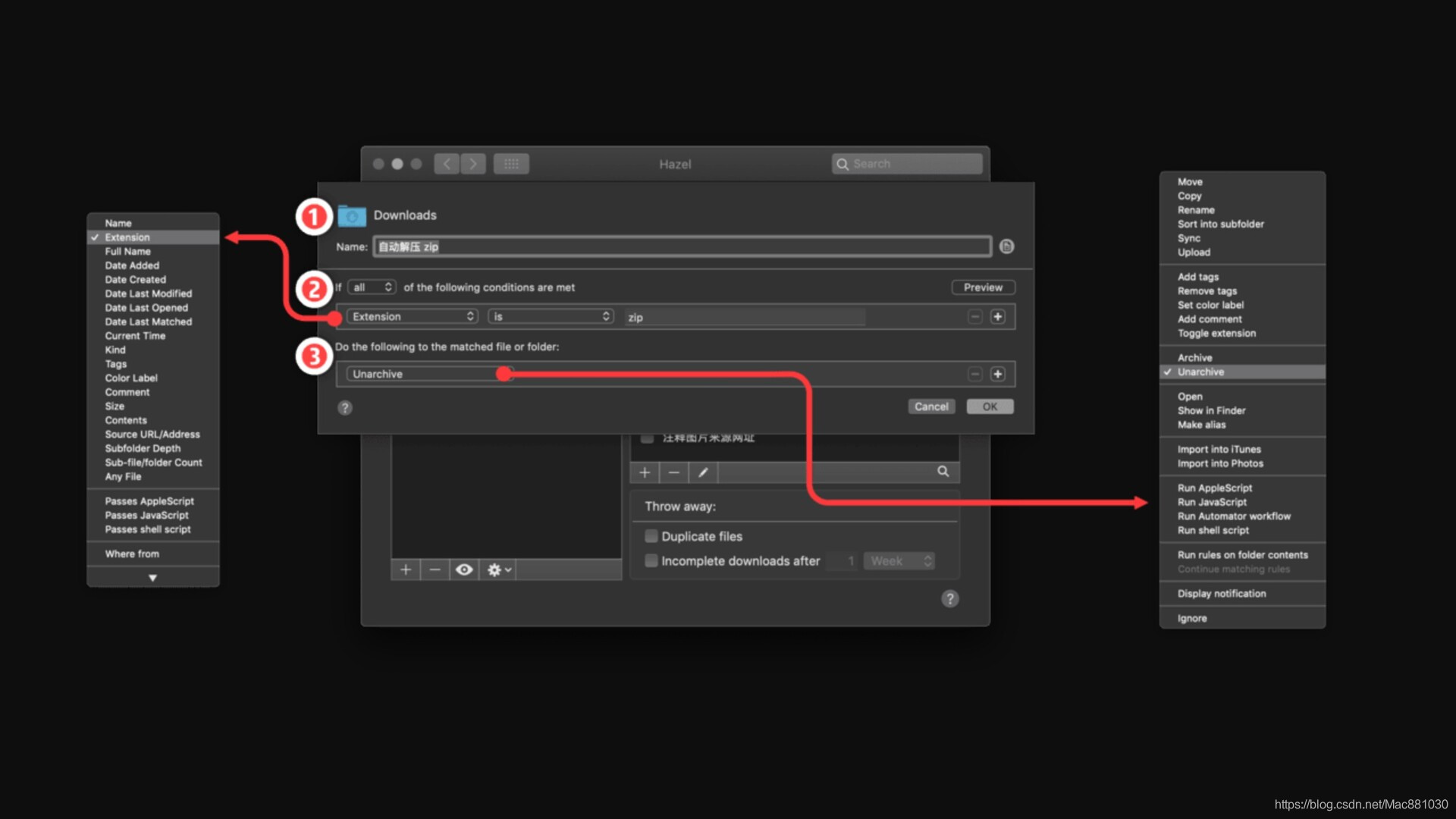1456x819 pixels.
Task: Add a new action with plus button
Action: (998, 374)
